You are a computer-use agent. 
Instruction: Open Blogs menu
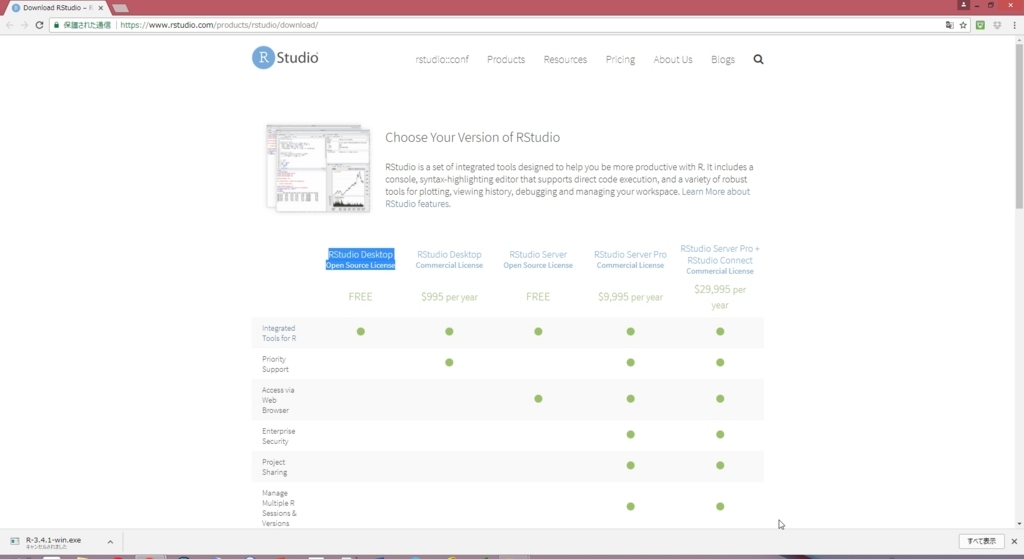tap(723, 59)
